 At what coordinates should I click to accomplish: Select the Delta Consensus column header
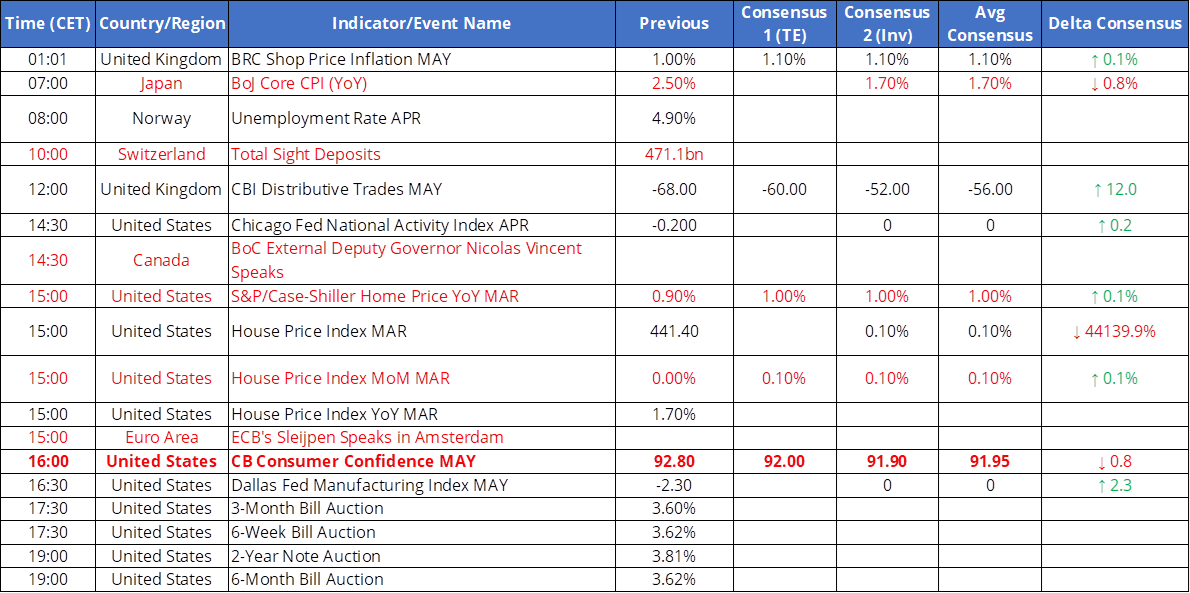(1113, 24)
